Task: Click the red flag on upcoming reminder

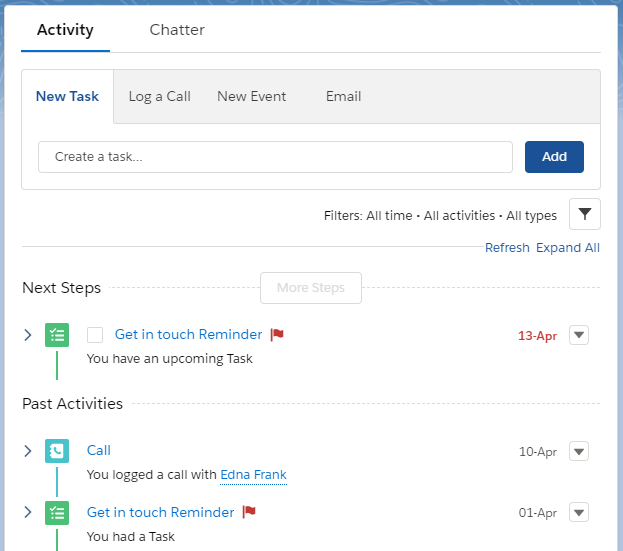Action: (x=277, y=334)
